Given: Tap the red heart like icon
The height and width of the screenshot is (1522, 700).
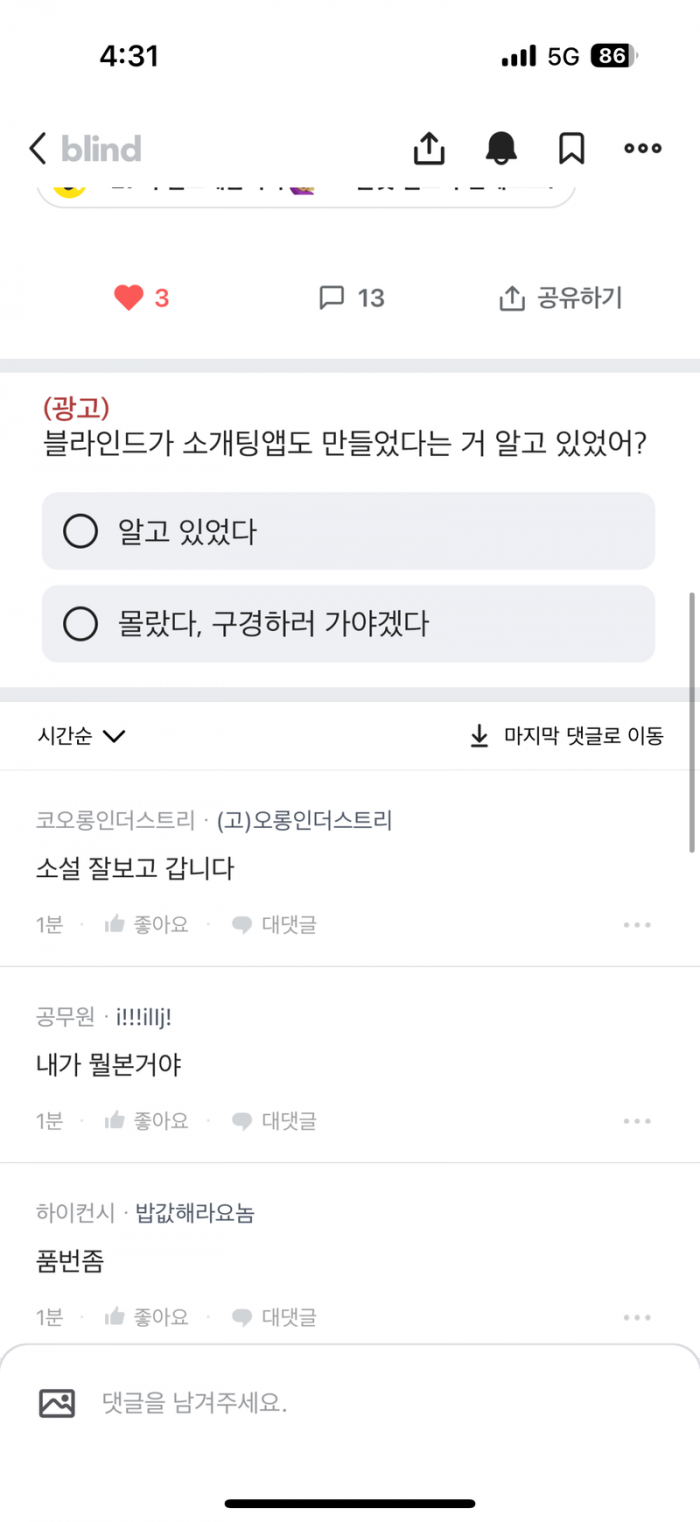Looking at the screenshot, I should 129,298.
